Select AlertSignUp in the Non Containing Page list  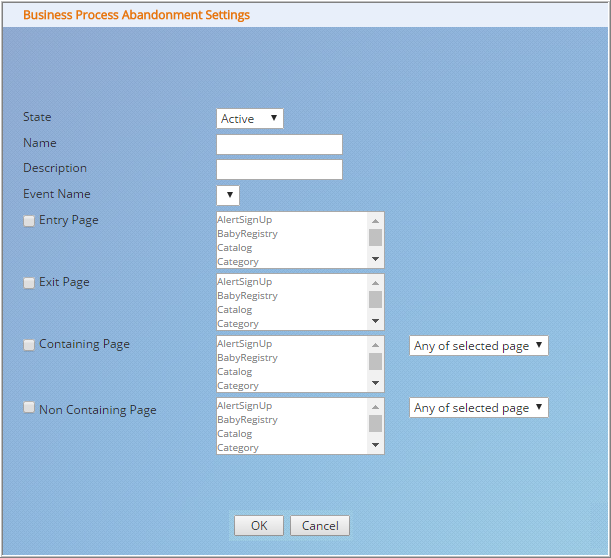[x=245, y=406]
